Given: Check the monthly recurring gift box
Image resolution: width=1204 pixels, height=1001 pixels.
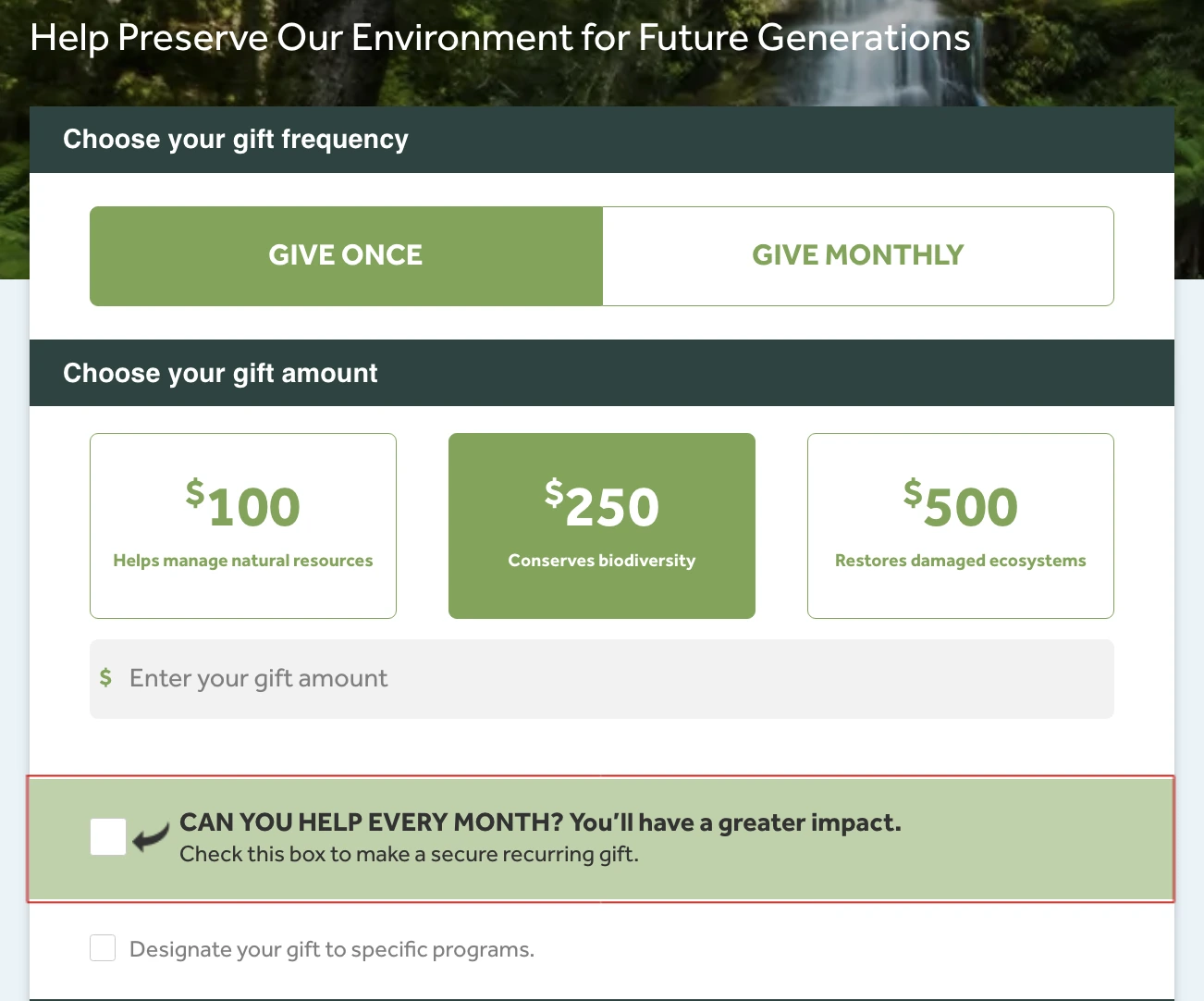Looking at the screenshot, I should 108,837.
